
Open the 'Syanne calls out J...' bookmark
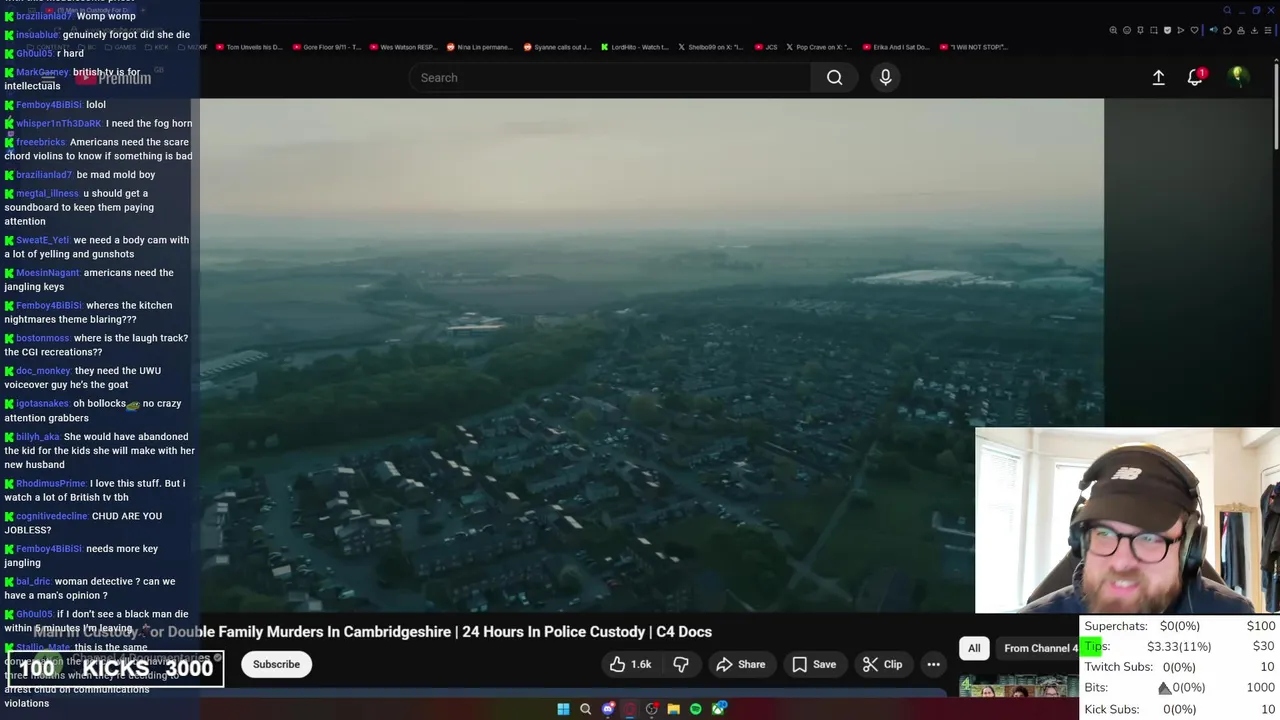[557, 47]
